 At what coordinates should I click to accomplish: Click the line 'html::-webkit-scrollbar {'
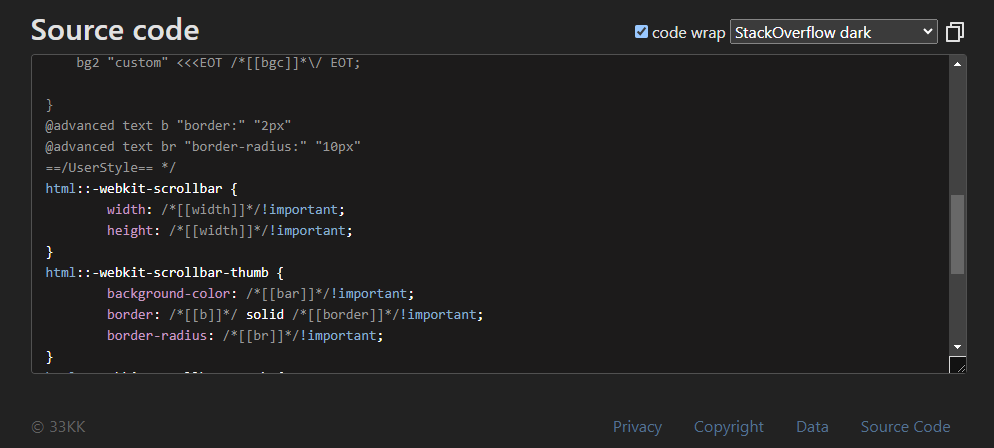pyautogui.click(x=141, y=188)
